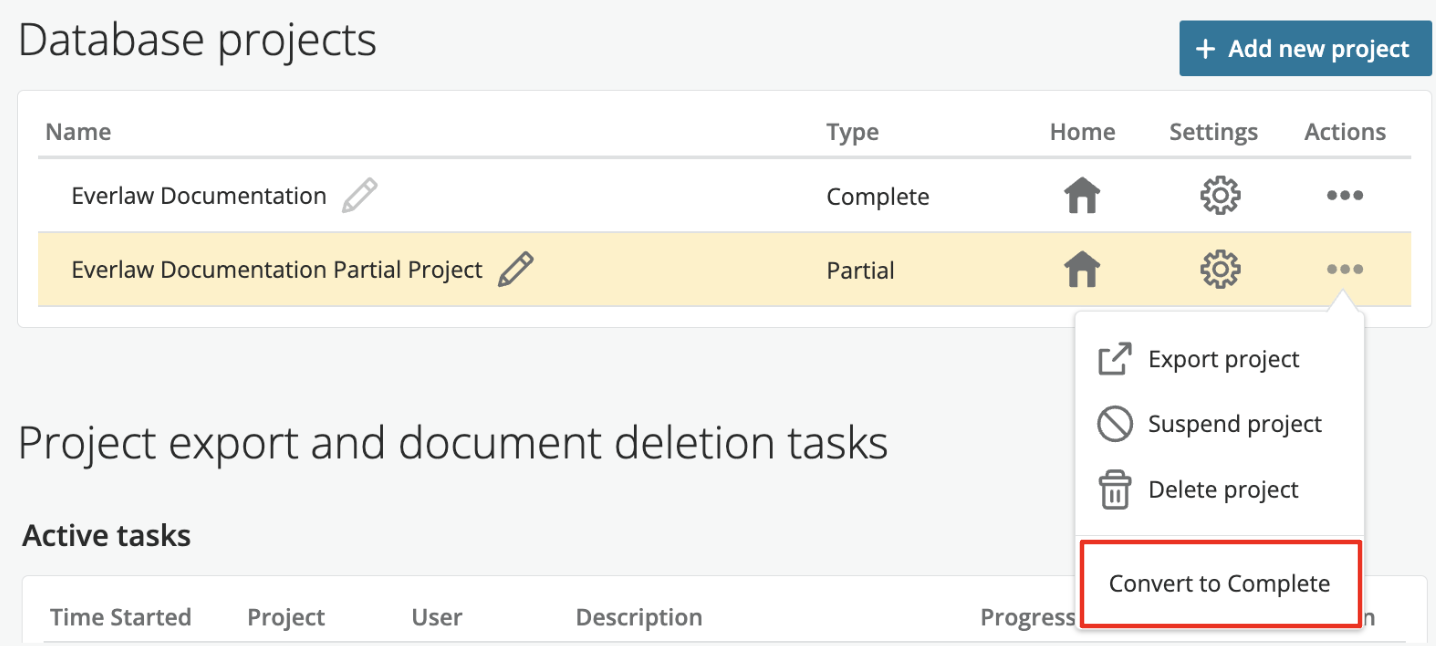Image resolution: width=1436 pixels, height=646 pixels.
Task: Open the home icon for Everlaw Documentation
Action: coord(1082,197)
